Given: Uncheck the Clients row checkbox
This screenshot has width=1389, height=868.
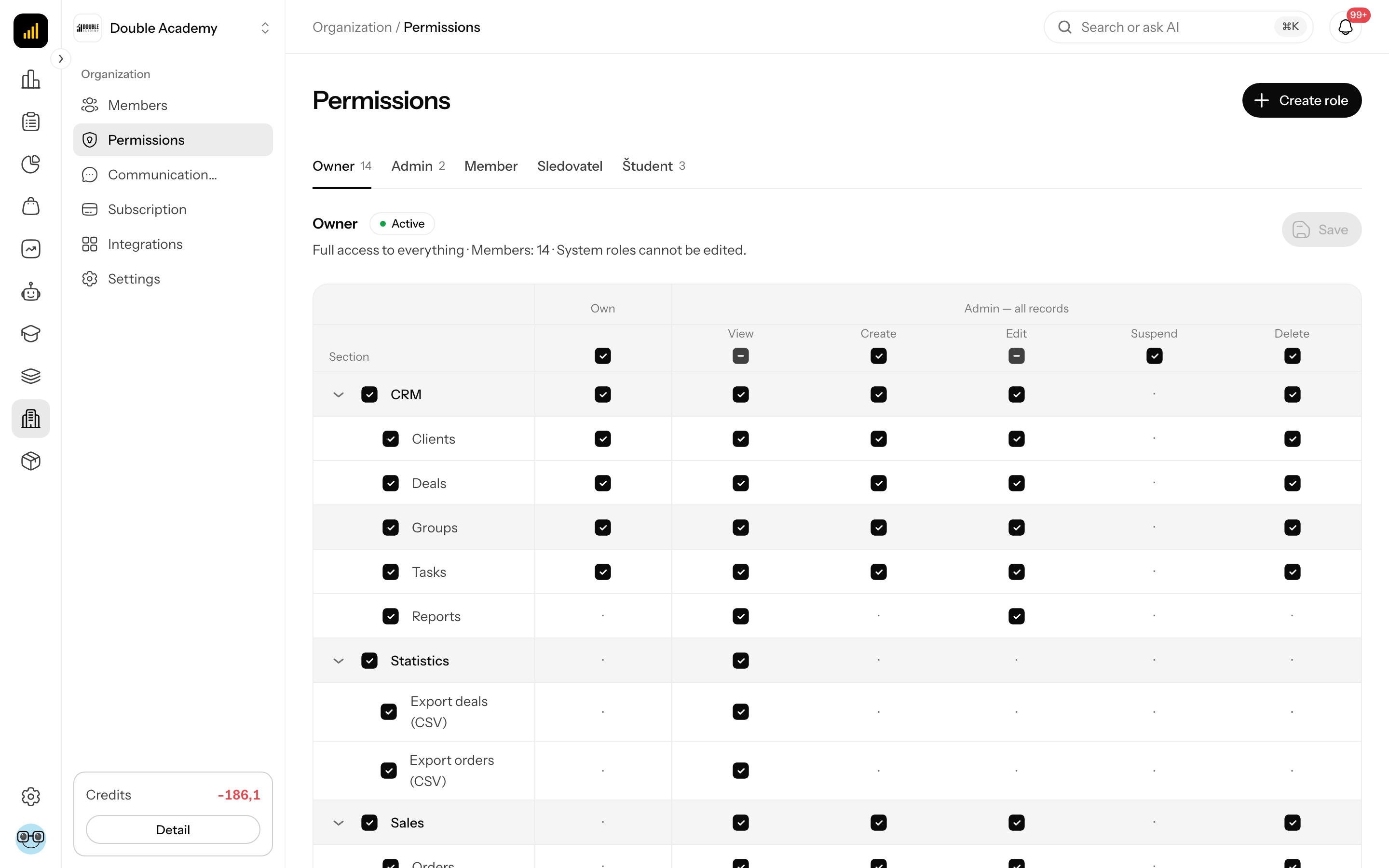Looking at the screenshot, I should (390, 439).
